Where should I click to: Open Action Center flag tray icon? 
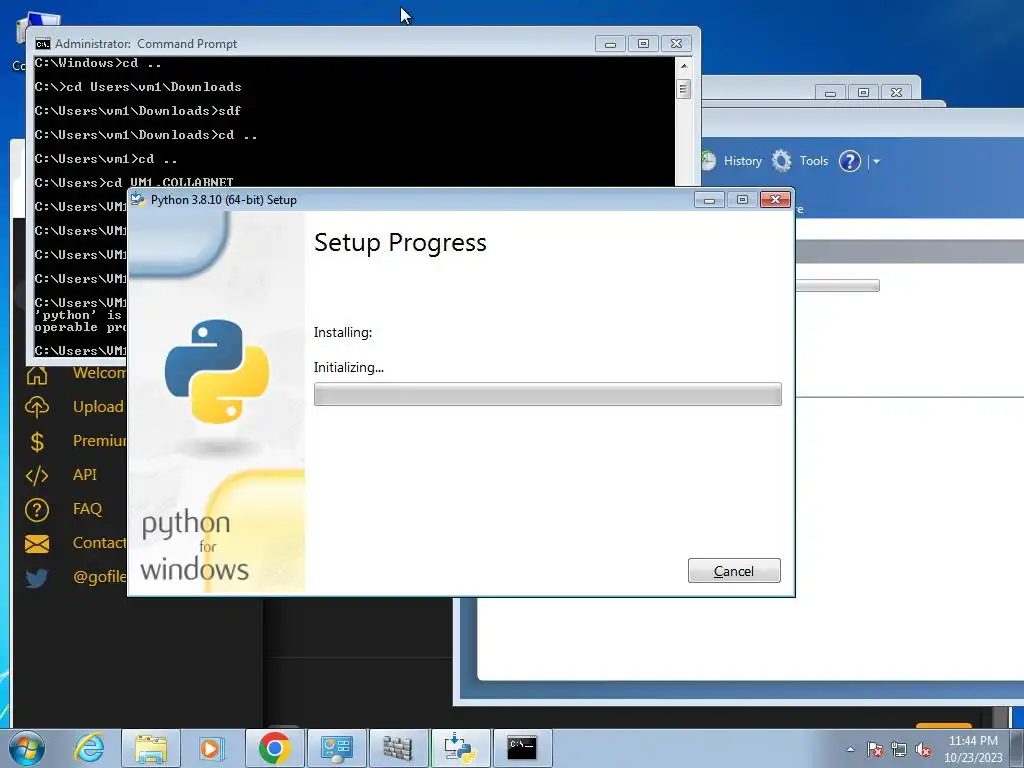point(875,749)
